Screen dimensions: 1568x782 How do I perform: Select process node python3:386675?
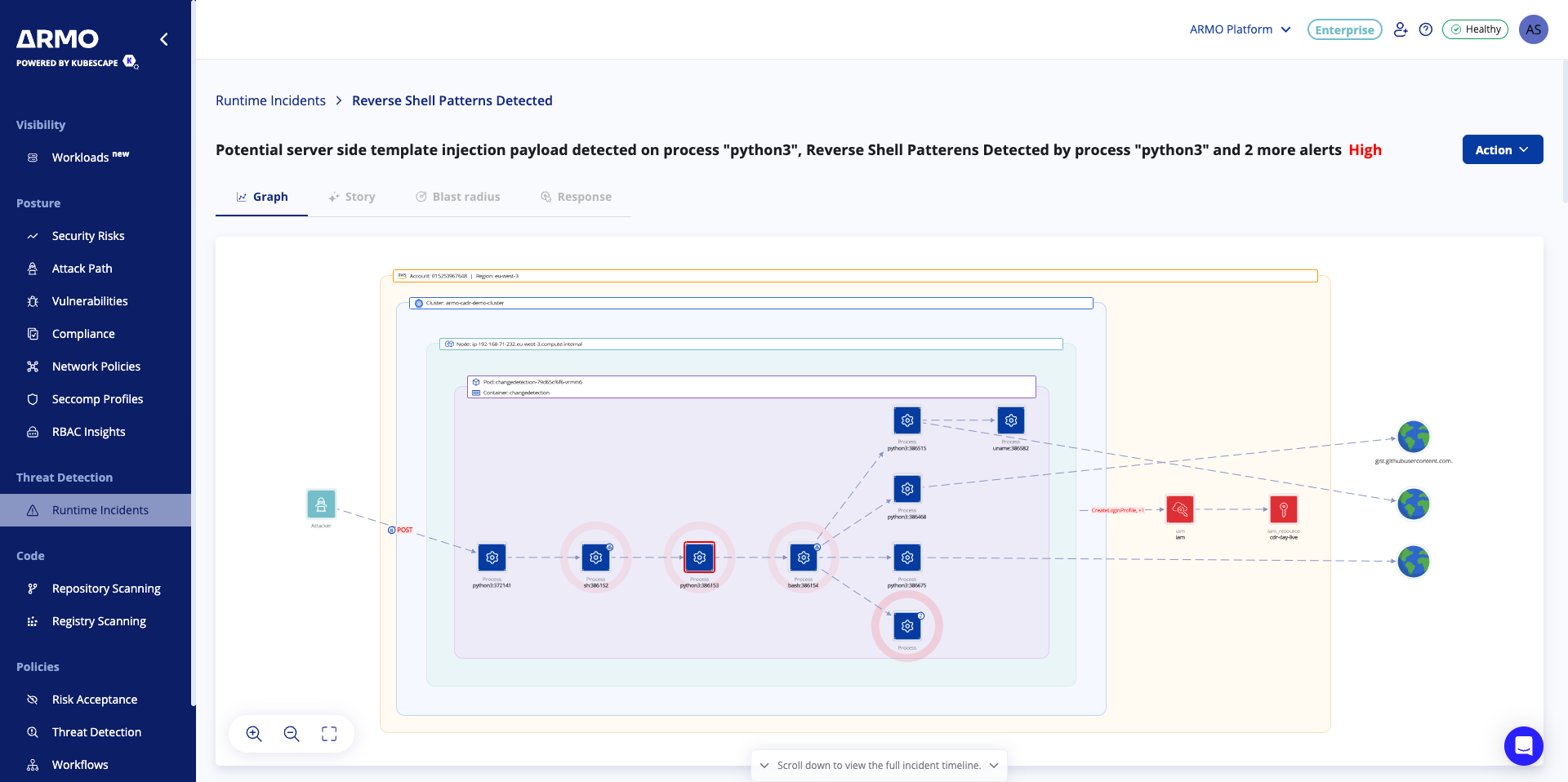(907, 558)
